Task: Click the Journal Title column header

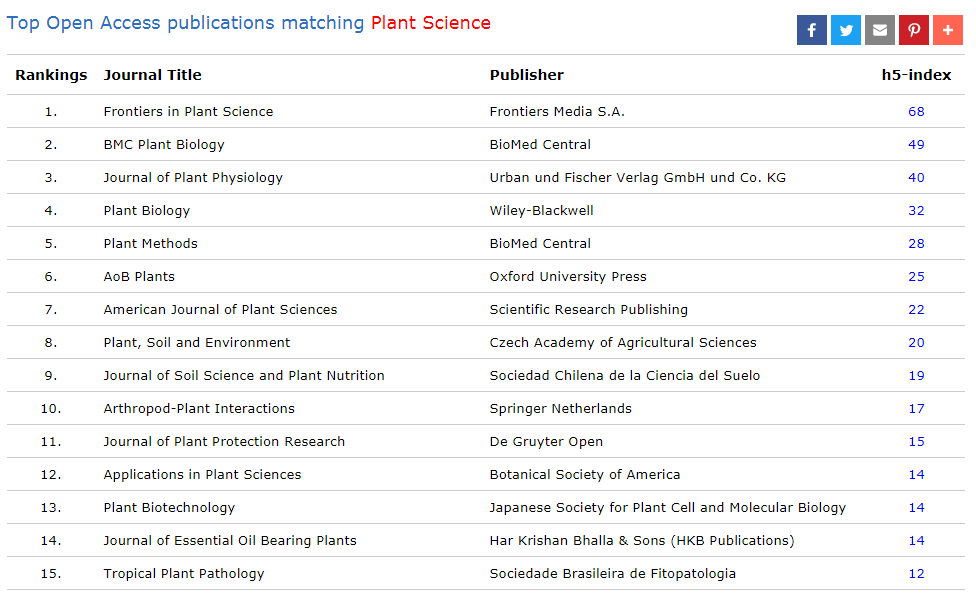Action: point(152,75)
